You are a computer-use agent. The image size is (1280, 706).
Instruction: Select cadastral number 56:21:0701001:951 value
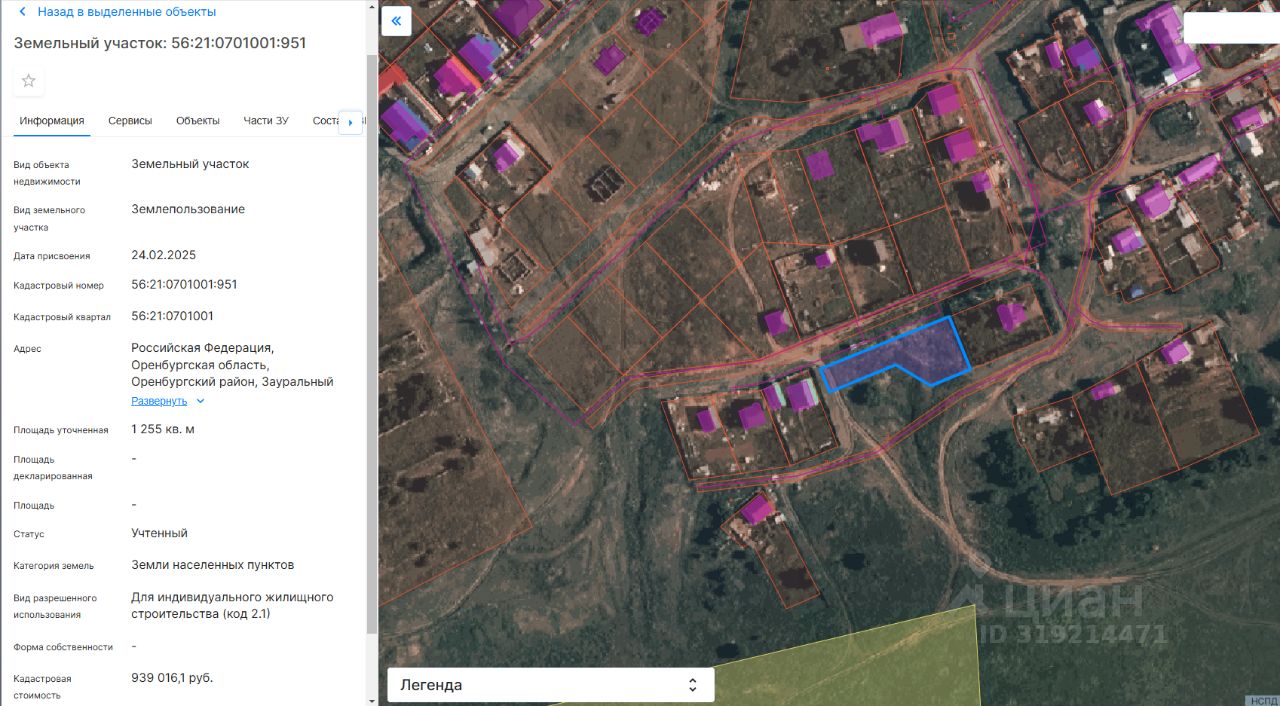(x=184, y=284)
